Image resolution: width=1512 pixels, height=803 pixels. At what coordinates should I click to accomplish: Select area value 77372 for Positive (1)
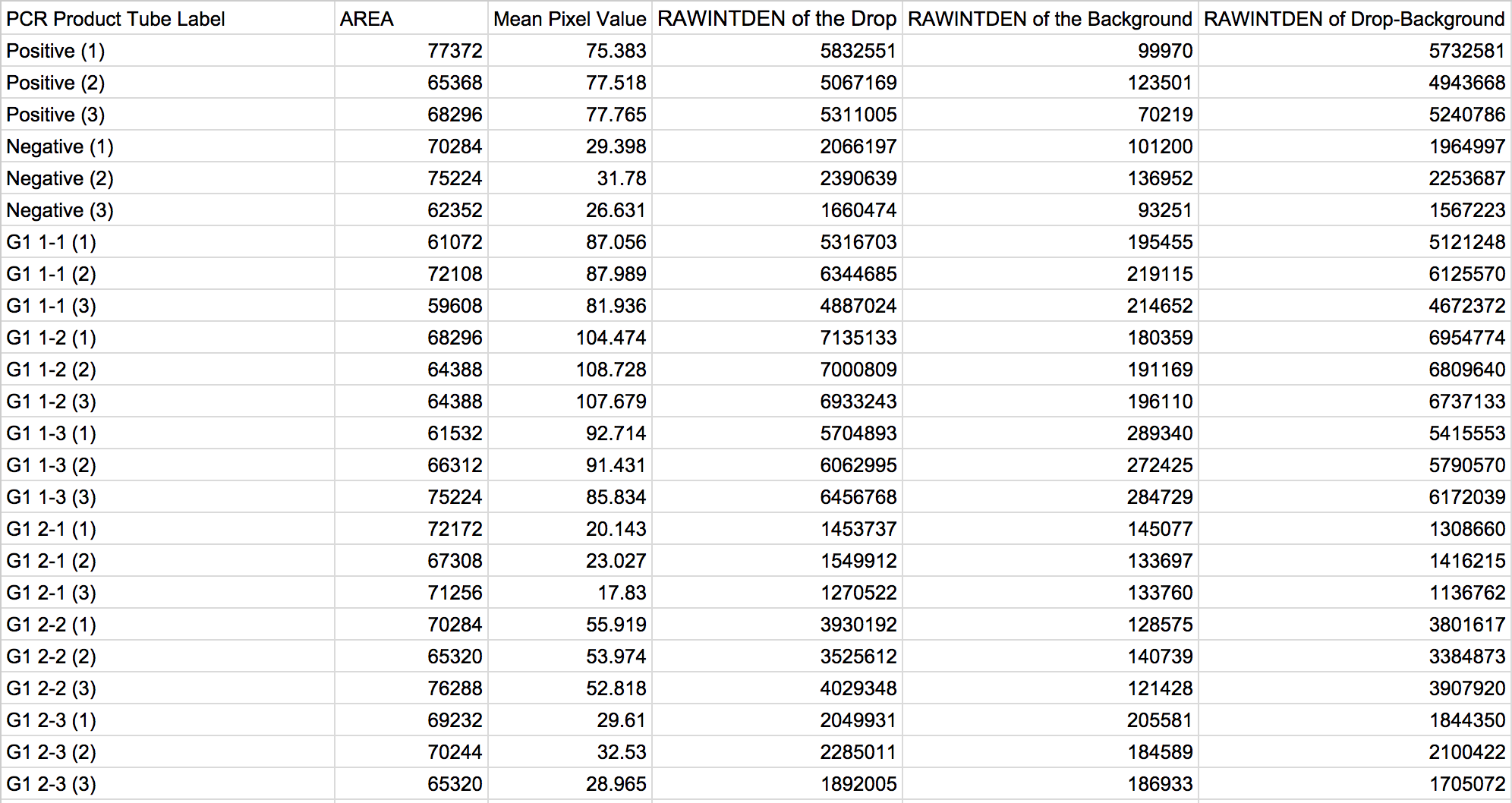(455, 51)
